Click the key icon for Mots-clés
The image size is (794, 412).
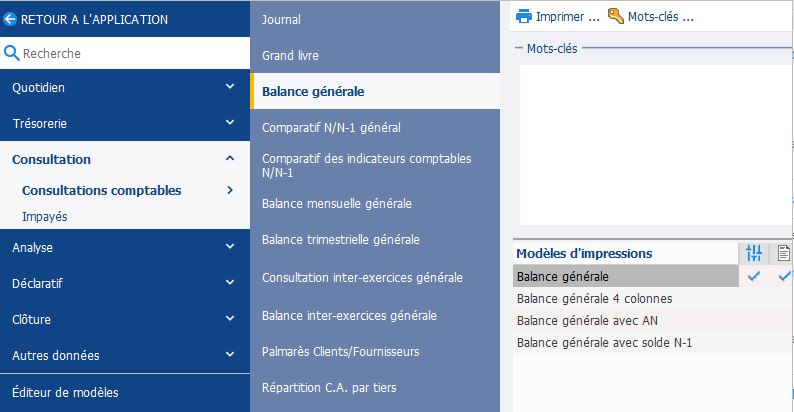click(x=616, y=16)
